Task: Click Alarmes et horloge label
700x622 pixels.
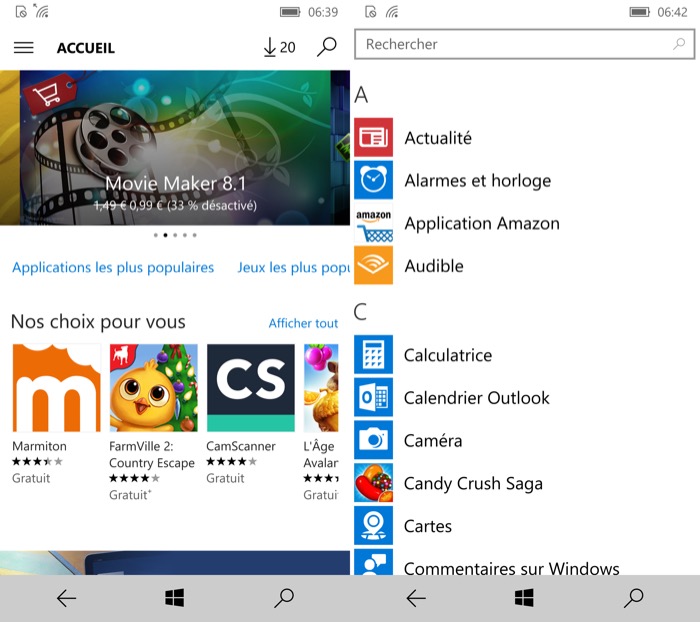Action: 478,181
